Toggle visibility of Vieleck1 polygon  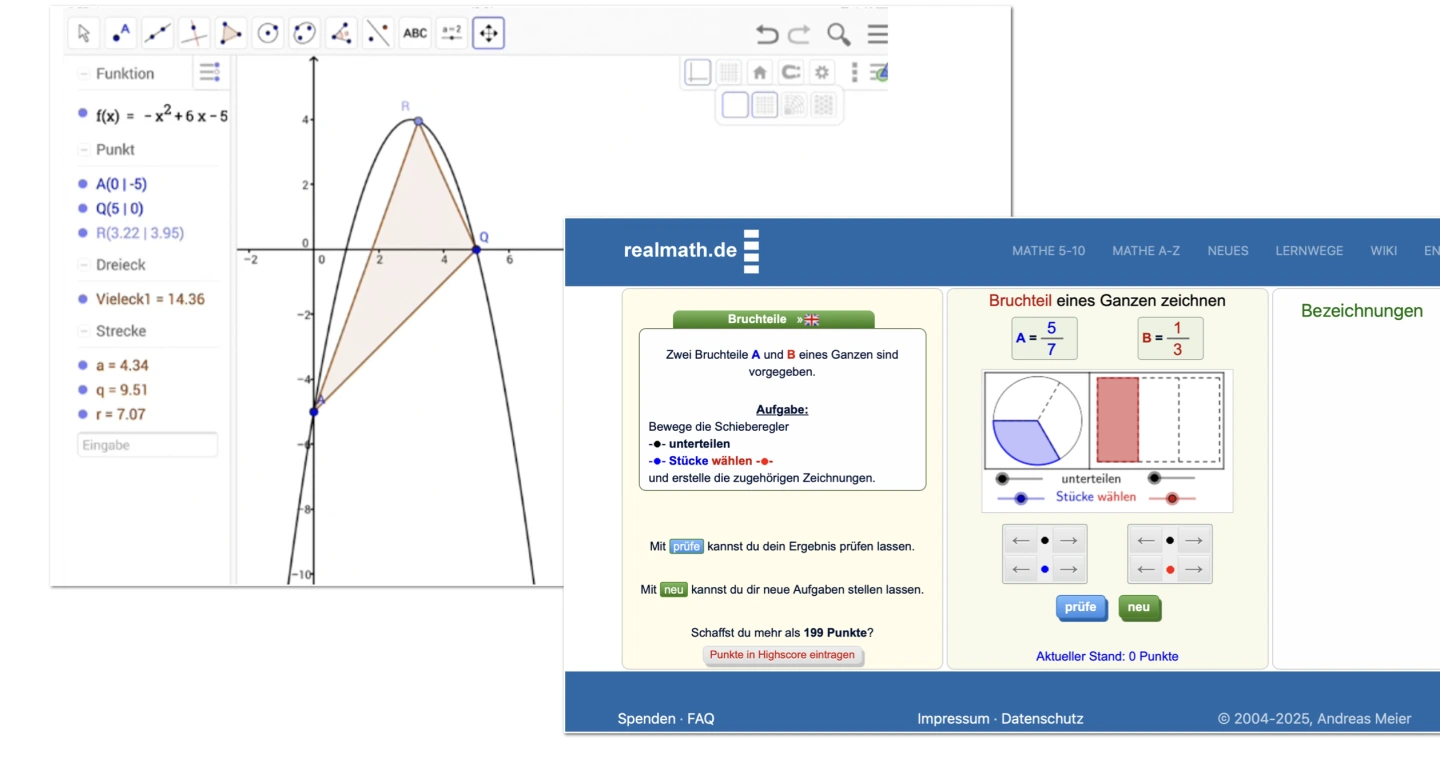pos(83,299)
